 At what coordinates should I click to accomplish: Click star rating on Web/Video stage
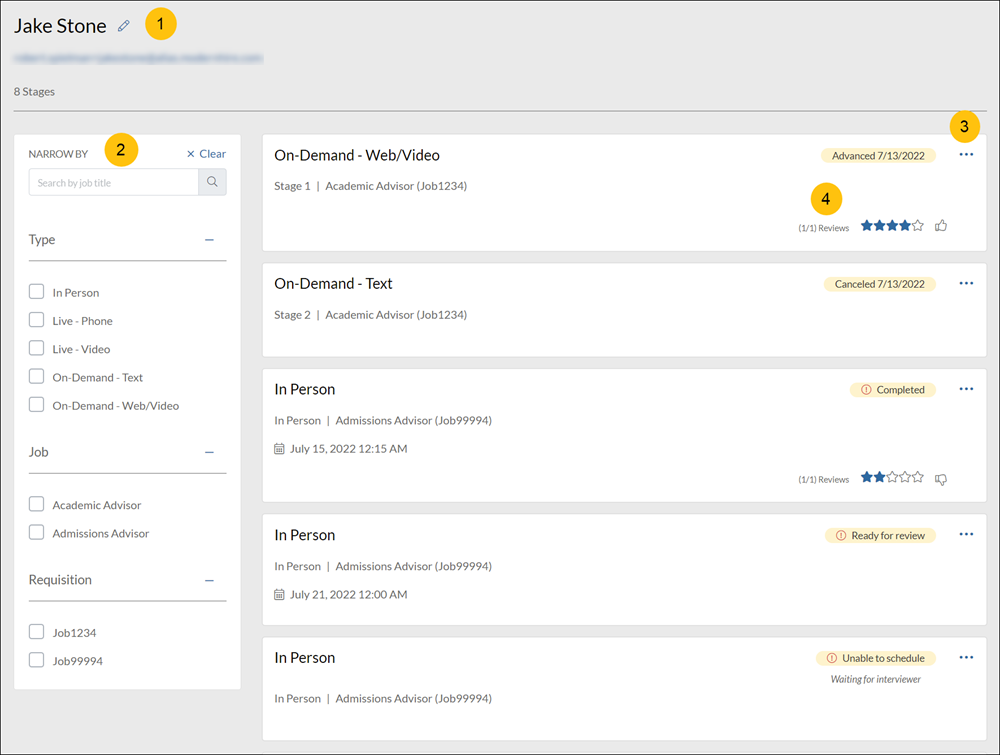pos(891,226)
